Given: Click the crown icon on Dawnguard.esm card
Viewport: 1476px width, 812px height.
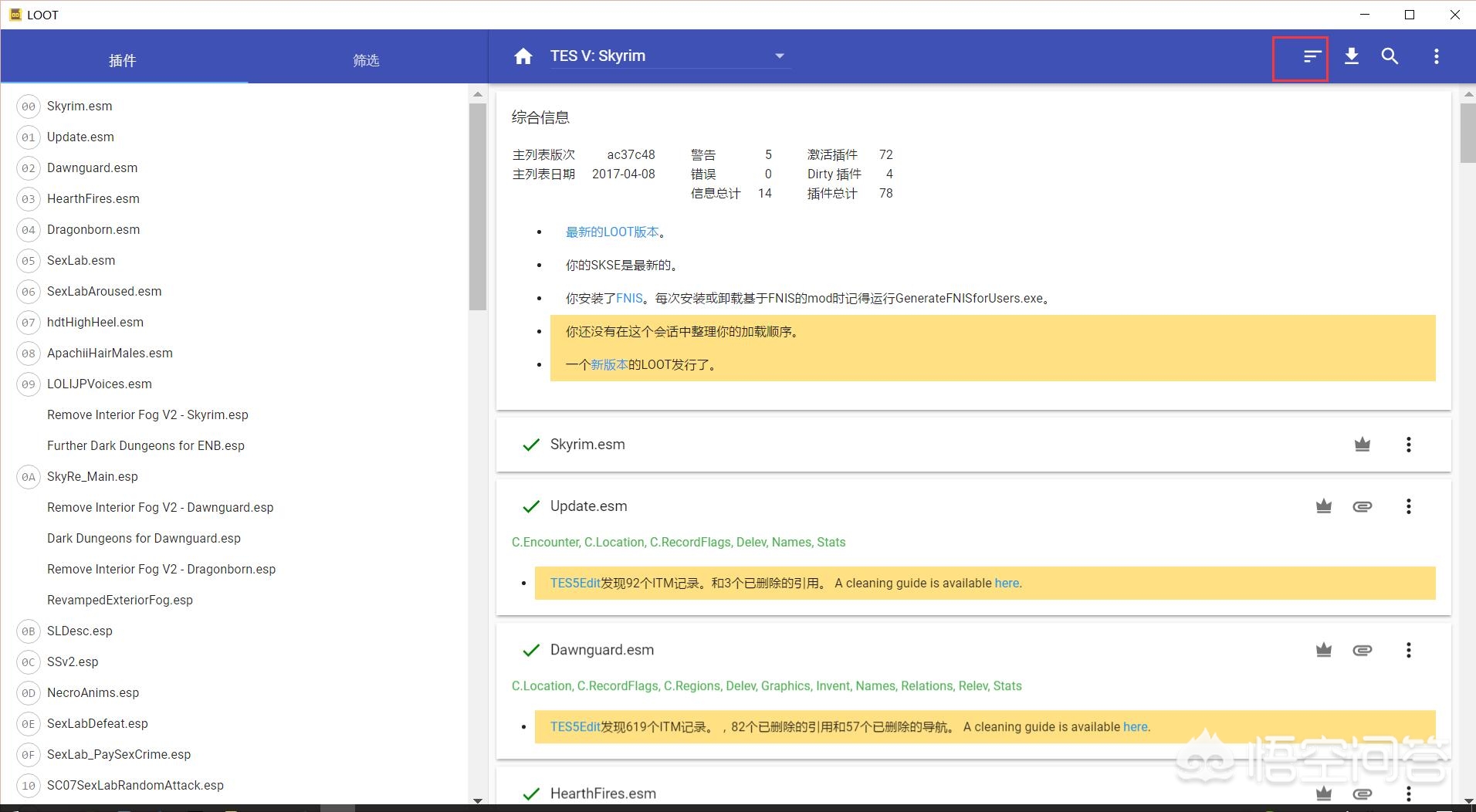Looking at the screenshot, I should click(1324, 650).
